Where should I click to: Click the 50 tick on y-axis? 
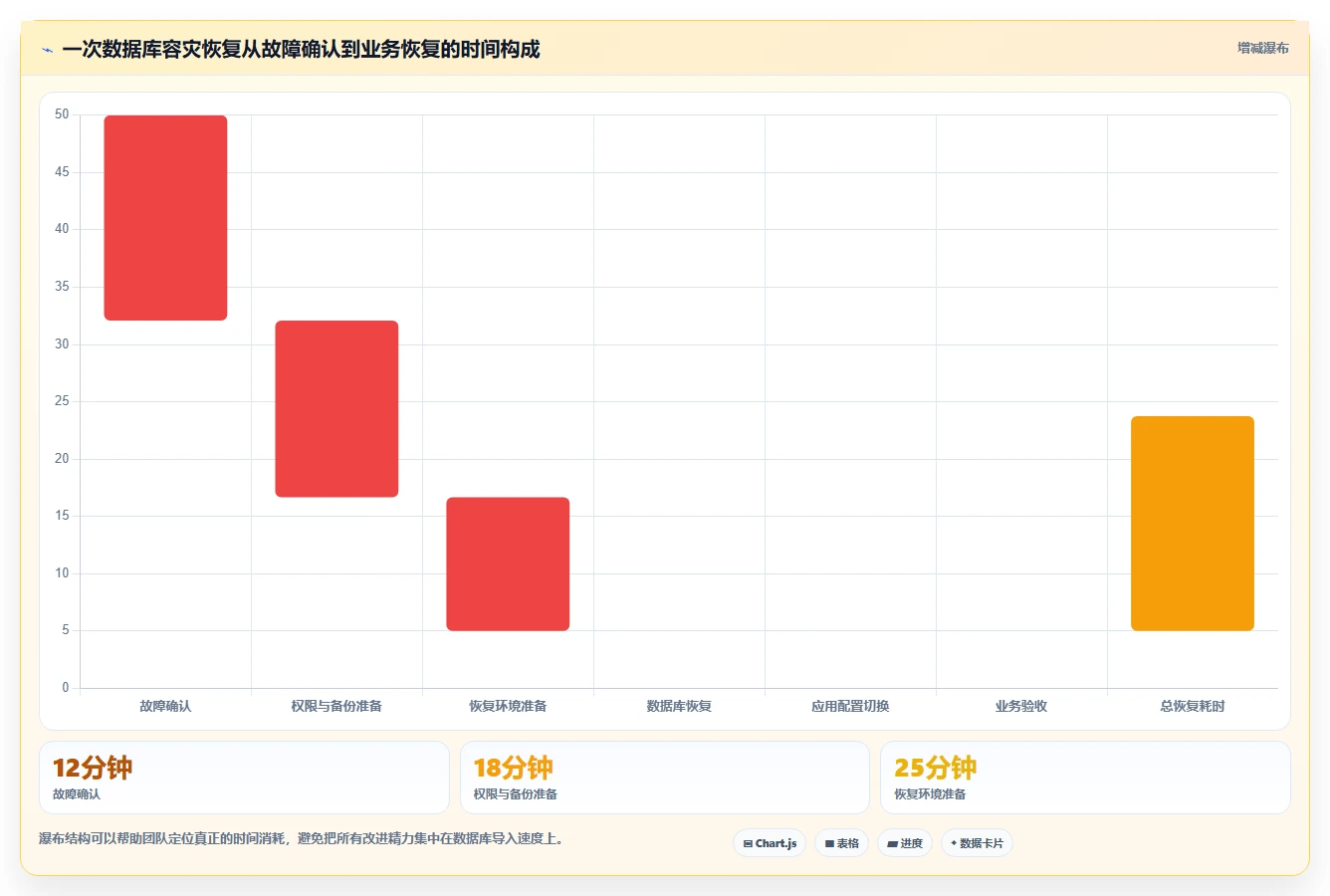click(62, 114)
